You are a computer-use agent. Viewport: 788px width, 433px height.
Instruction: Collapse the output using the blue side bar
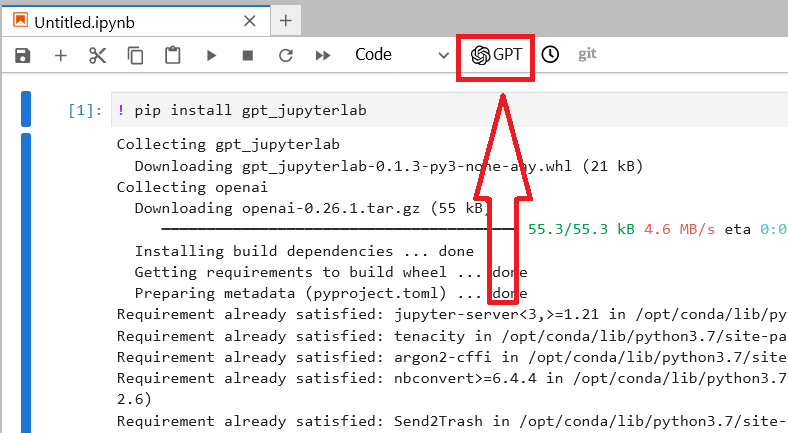pyautogui.click(x=26, y=283)
